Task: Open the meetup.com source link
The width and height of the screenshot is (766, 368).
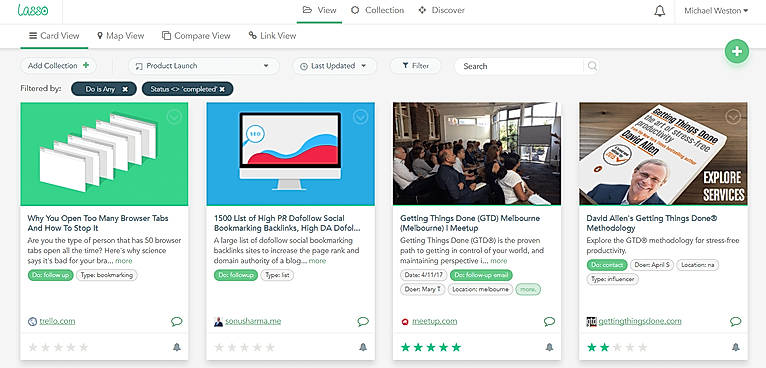Action: tap(434, 321)
